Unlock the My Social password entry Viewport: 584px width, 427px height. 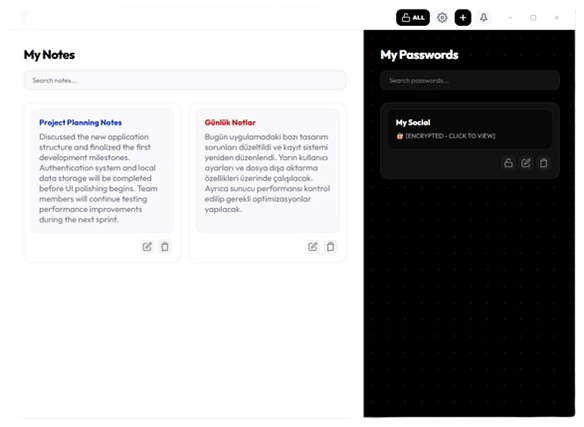(508, 163)
